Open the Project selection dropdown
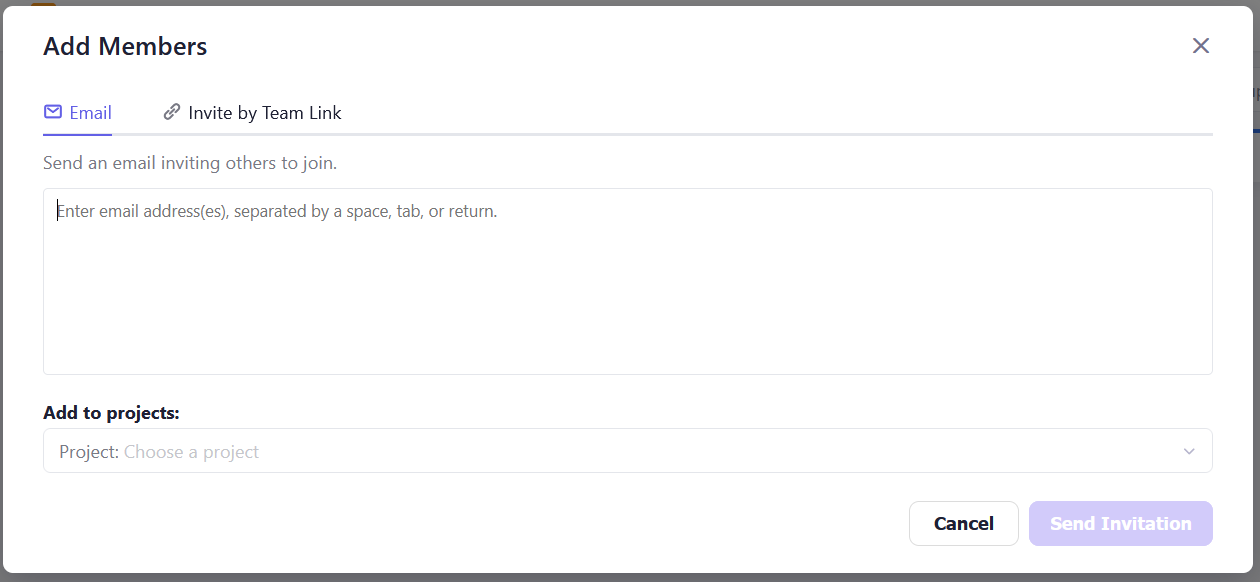 (x=627, y=451)
